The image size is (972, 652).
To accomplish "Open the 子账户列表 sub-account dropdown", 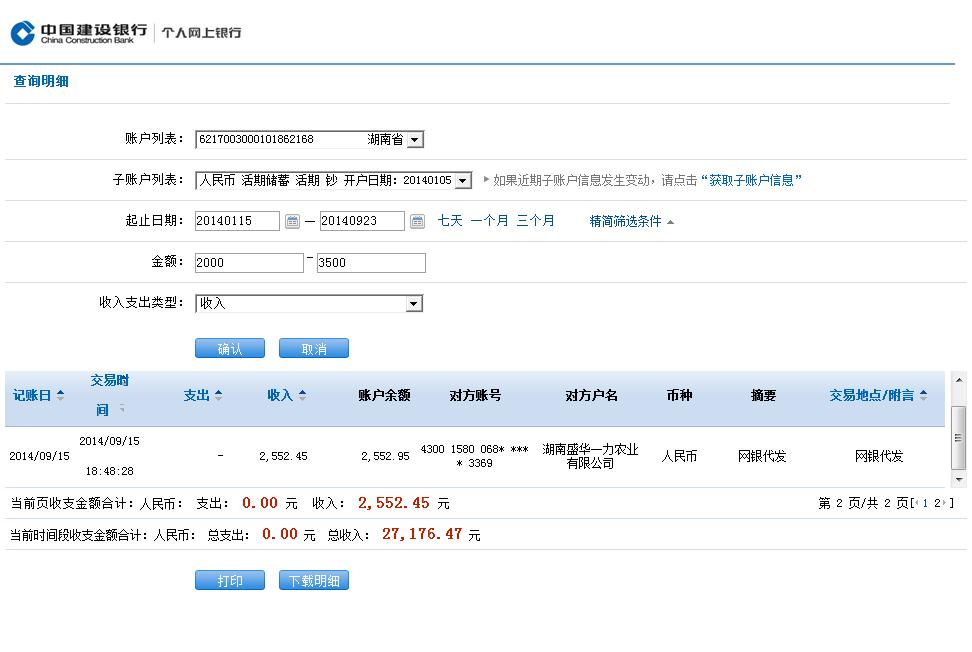I will (462, 180).
